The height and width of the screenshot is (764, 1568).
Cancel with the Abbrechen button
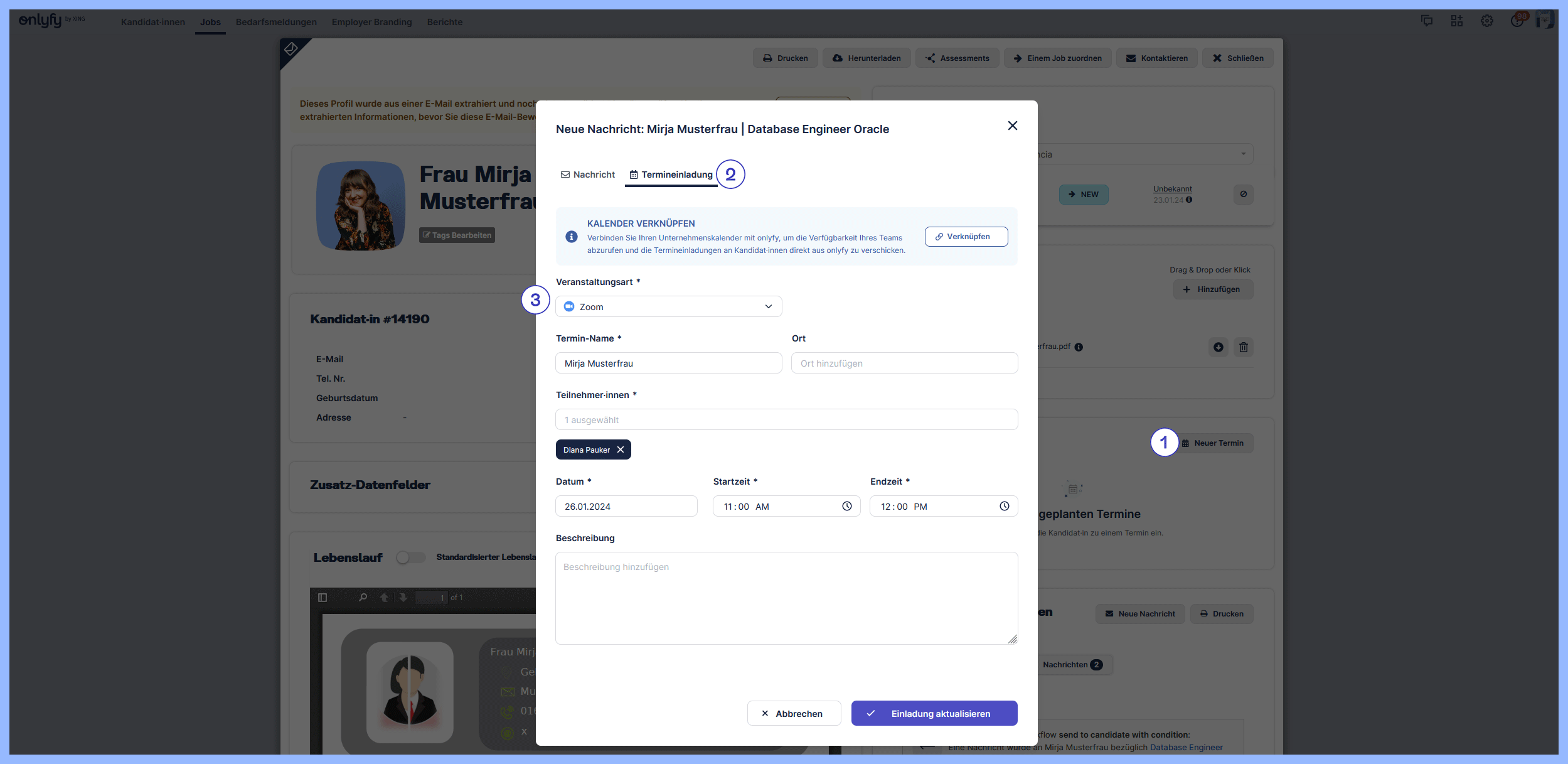[x=793, y=713]
